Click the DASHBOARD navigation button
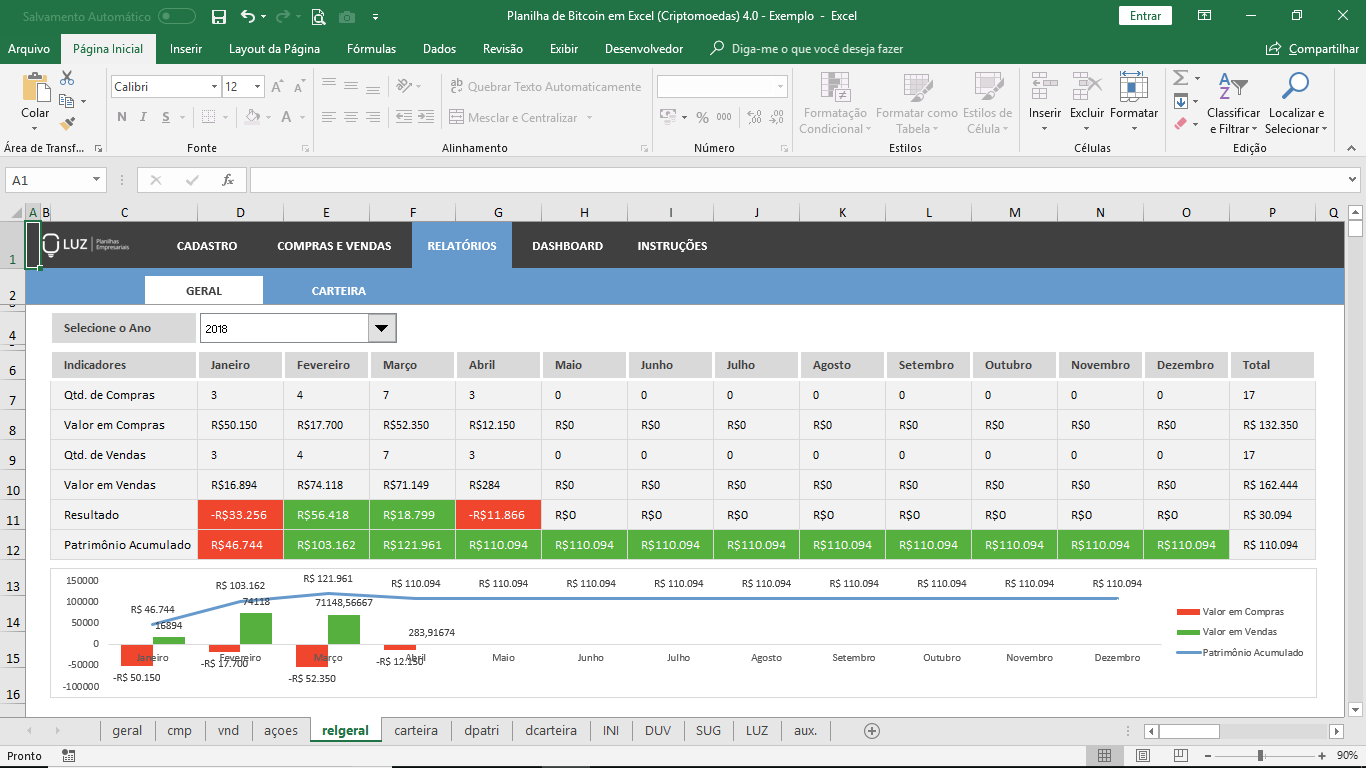This screenshot has height=768, width=1366. click(567, 246)
